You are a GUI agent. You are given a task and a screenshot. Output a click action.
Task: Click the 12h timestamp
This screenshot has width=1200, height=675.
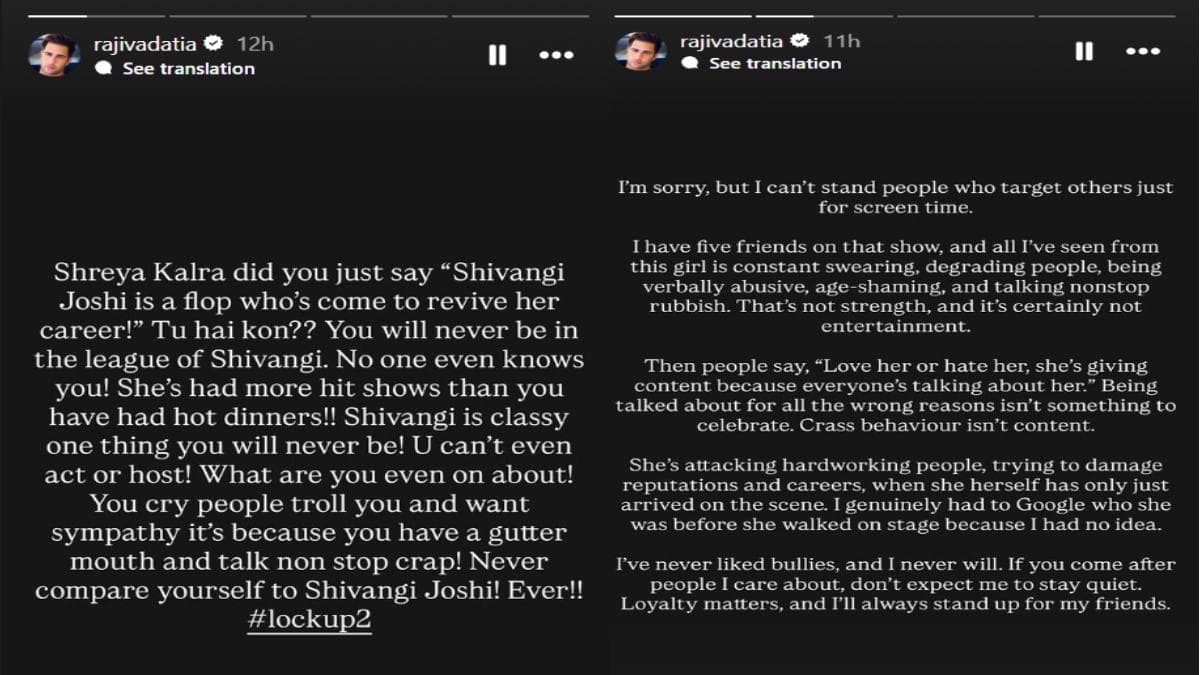[x=254, y=43]
